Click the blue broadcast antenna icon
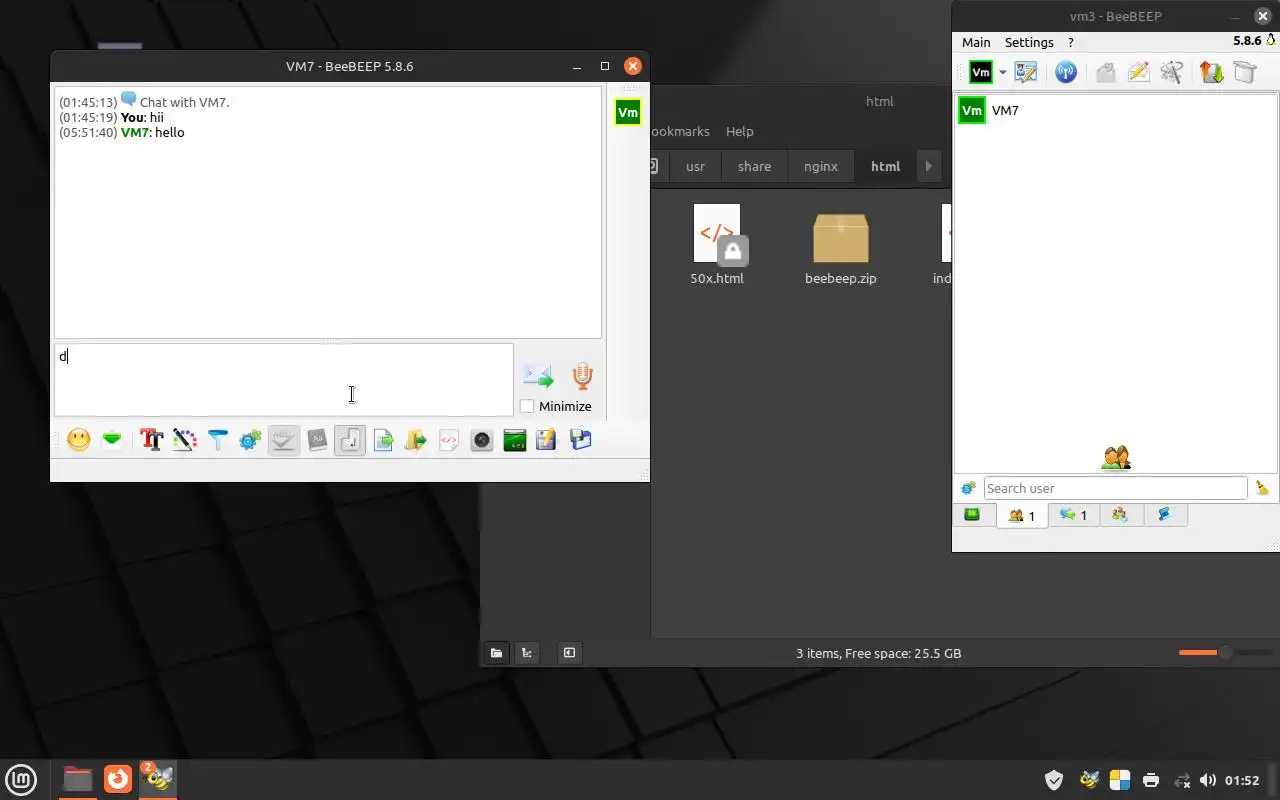The image size is (1280, 800). tap(1066, 72)
